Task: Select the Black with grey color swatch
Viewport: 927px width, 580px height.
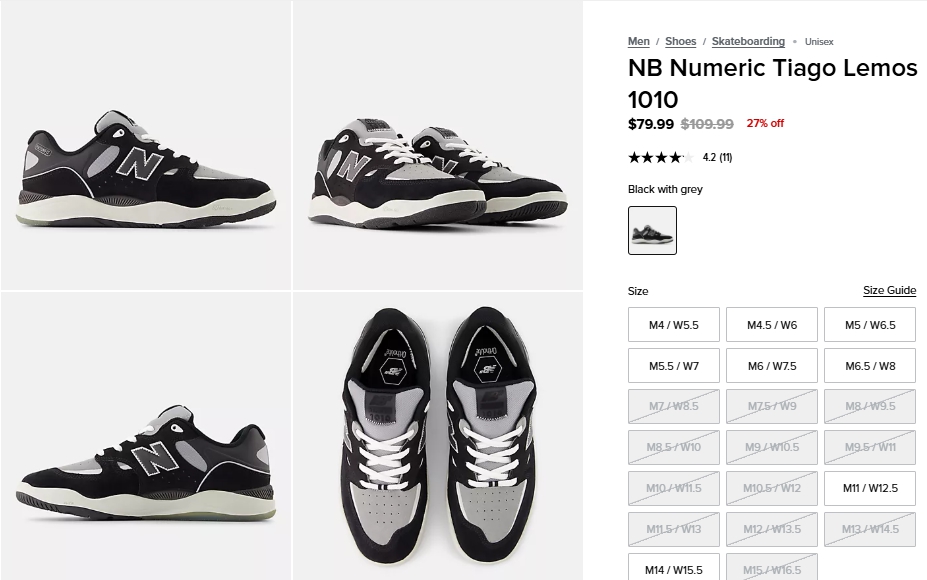Action: pos(652,230)
